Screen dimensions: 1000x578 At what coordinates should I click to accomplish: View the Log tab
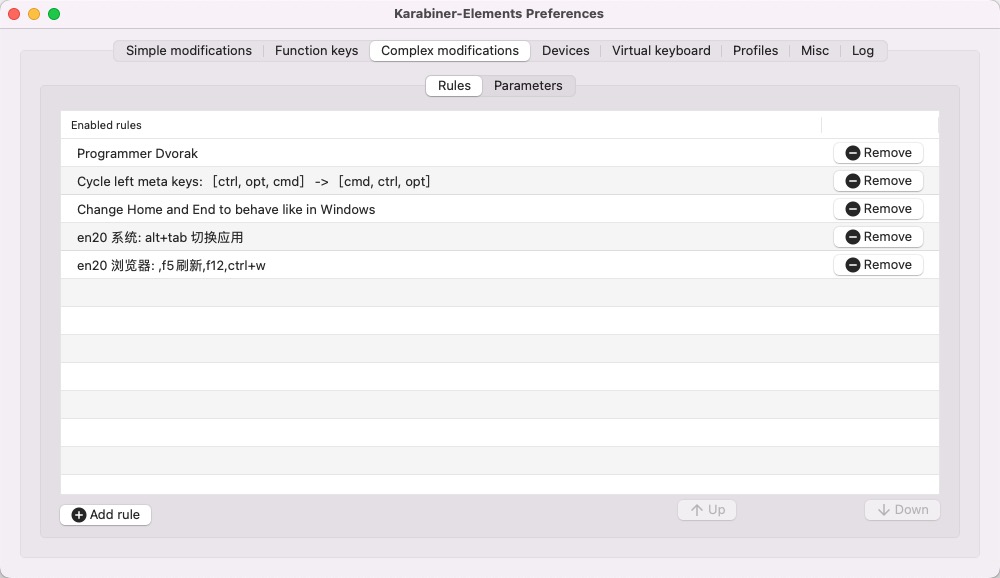coord(862,50)
